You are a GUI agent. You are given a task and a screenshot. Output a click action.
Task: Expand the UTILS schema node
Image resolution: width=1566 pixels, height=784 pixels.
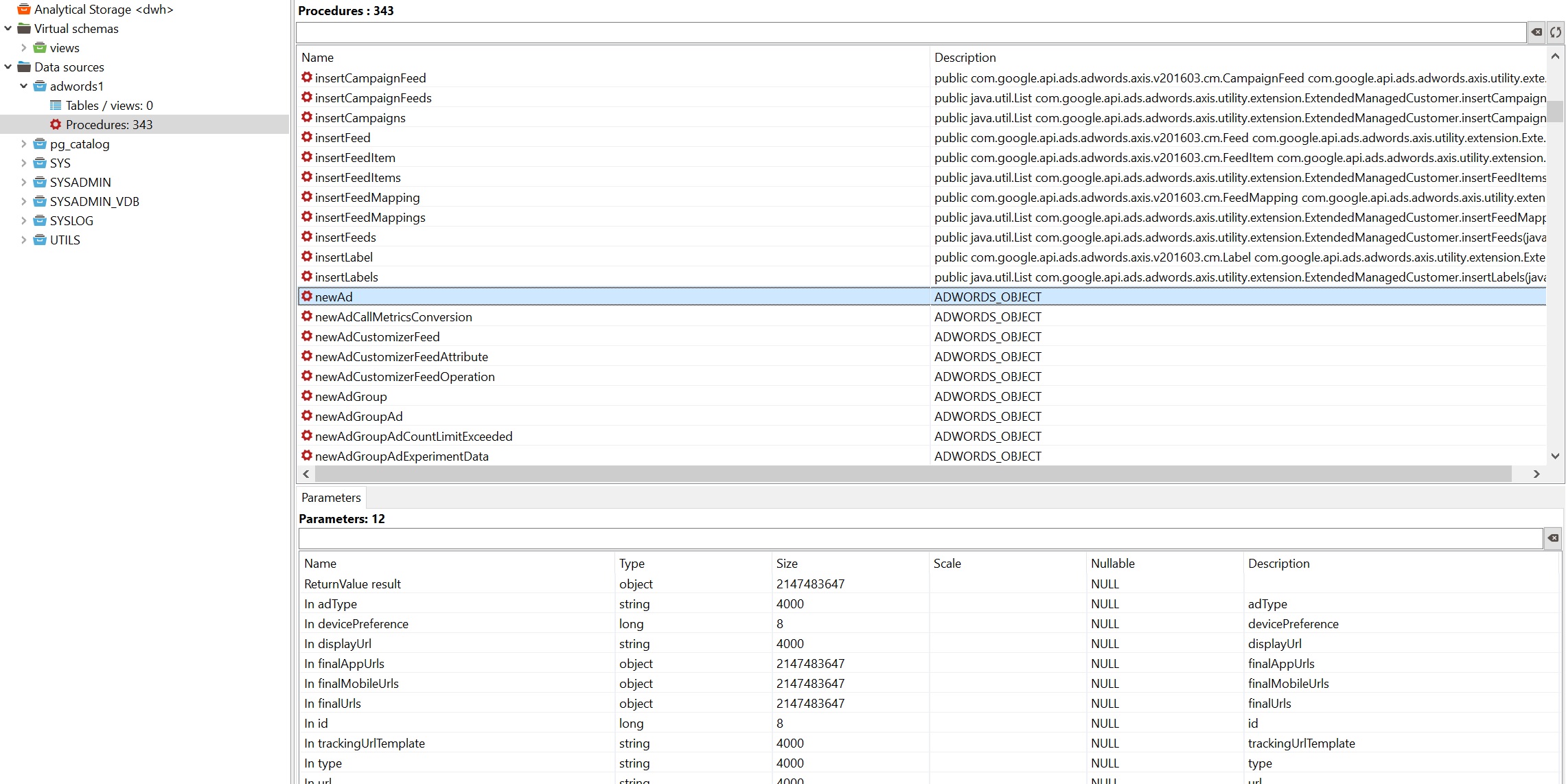point(24,240)
